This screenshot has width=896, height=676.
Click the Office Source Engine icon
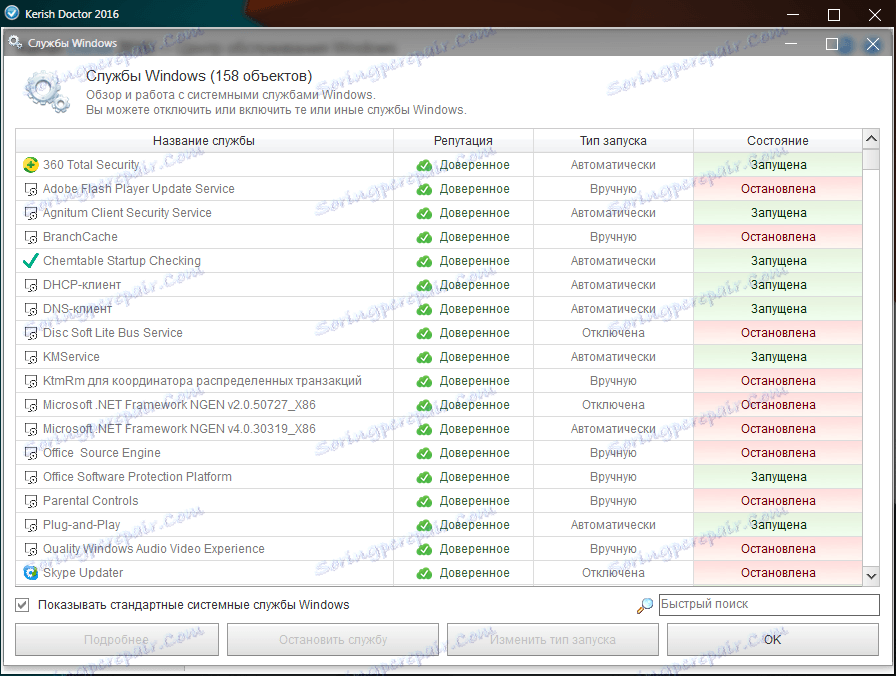30,453
